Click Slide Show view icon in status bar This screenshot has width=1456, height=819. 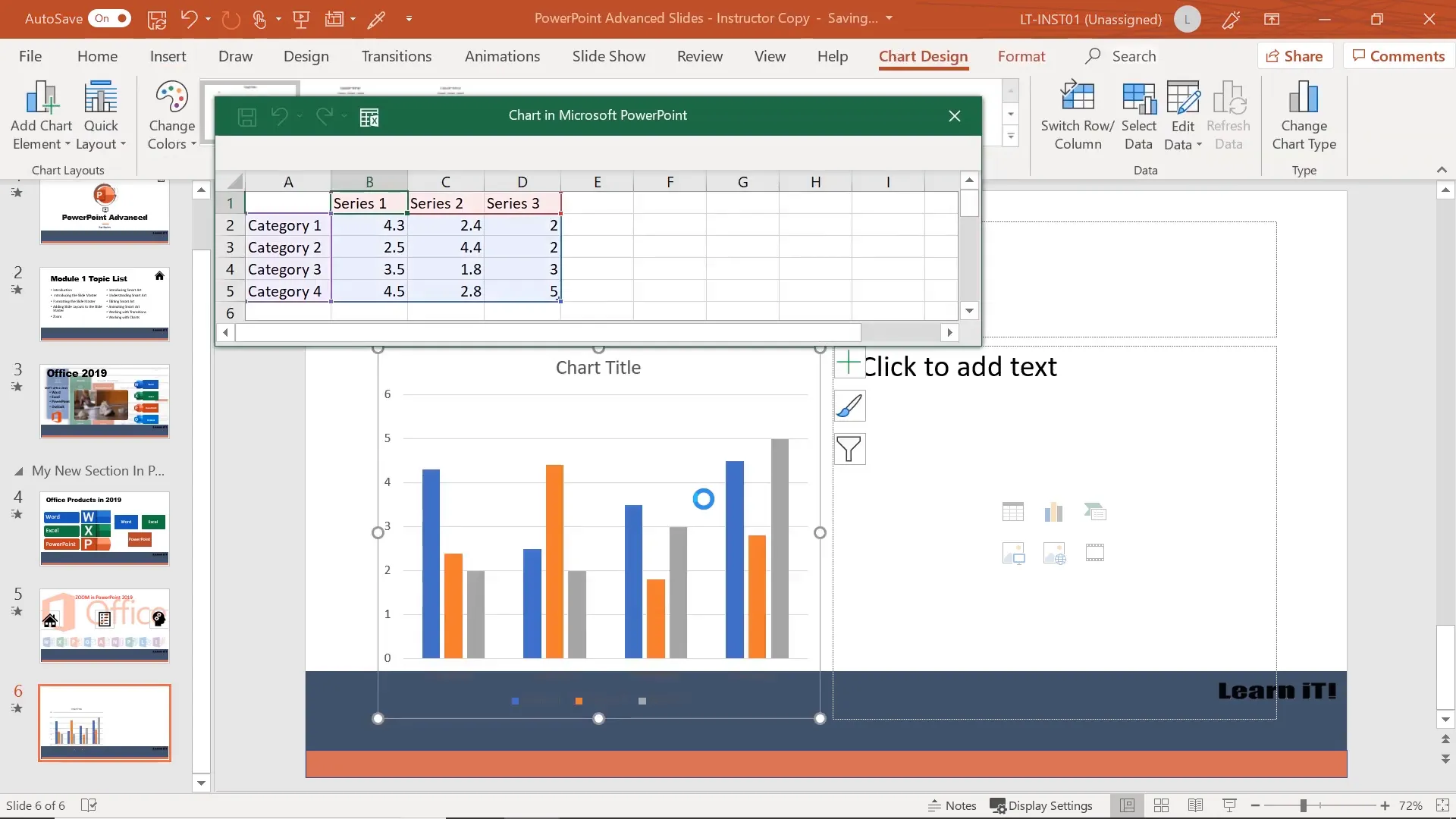[1229, 805]
